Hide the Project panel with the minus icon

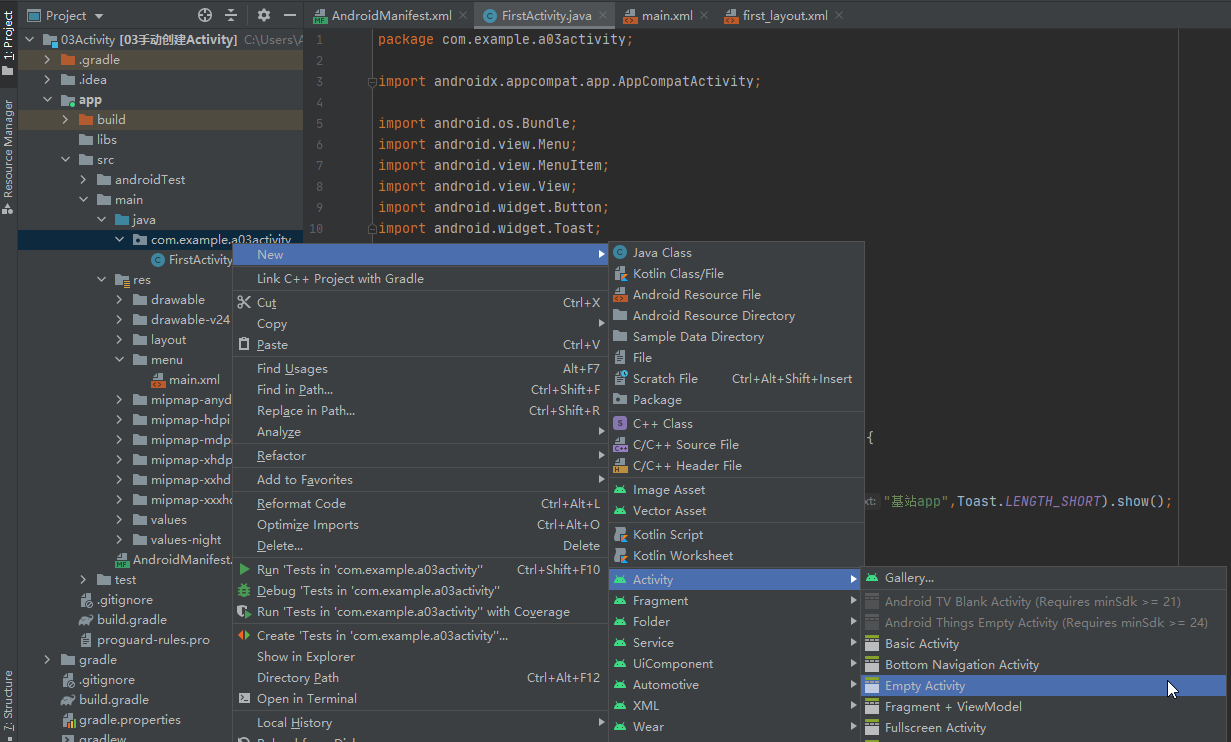[x=290, y=15]
